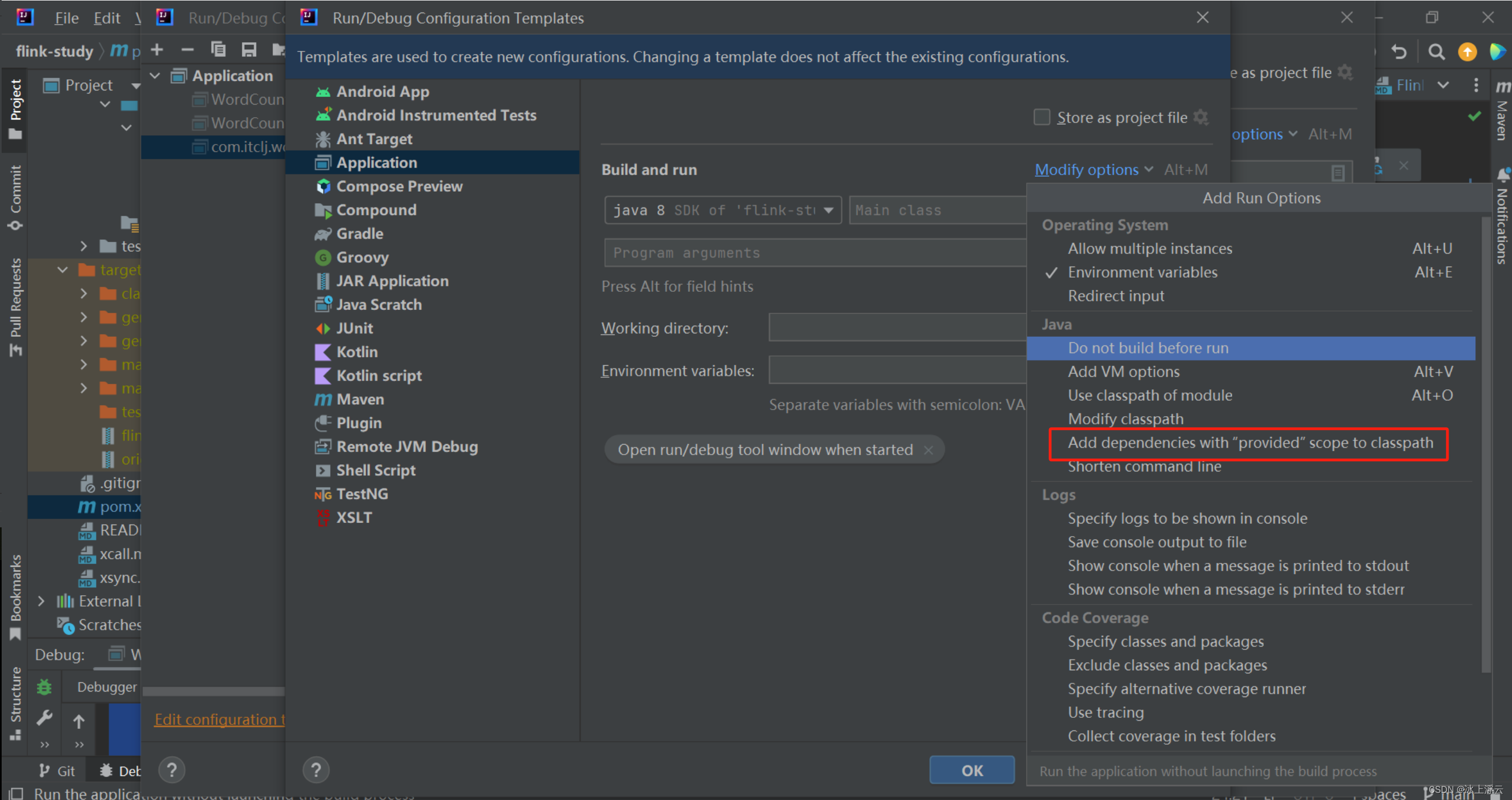Click the JUnit template icon
This screenshot has height=800, width=1512.
[x=322, y=328]
